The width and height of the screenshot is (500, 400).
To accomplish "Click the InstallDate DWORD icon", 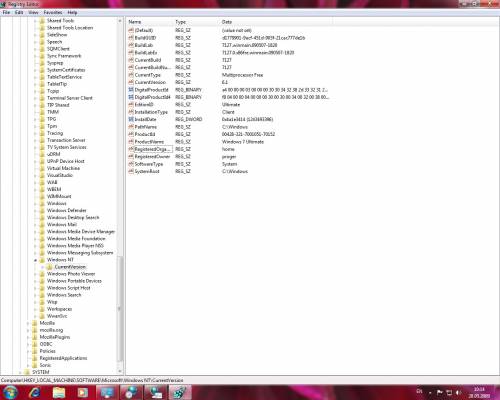I will [x=131, y=119].
